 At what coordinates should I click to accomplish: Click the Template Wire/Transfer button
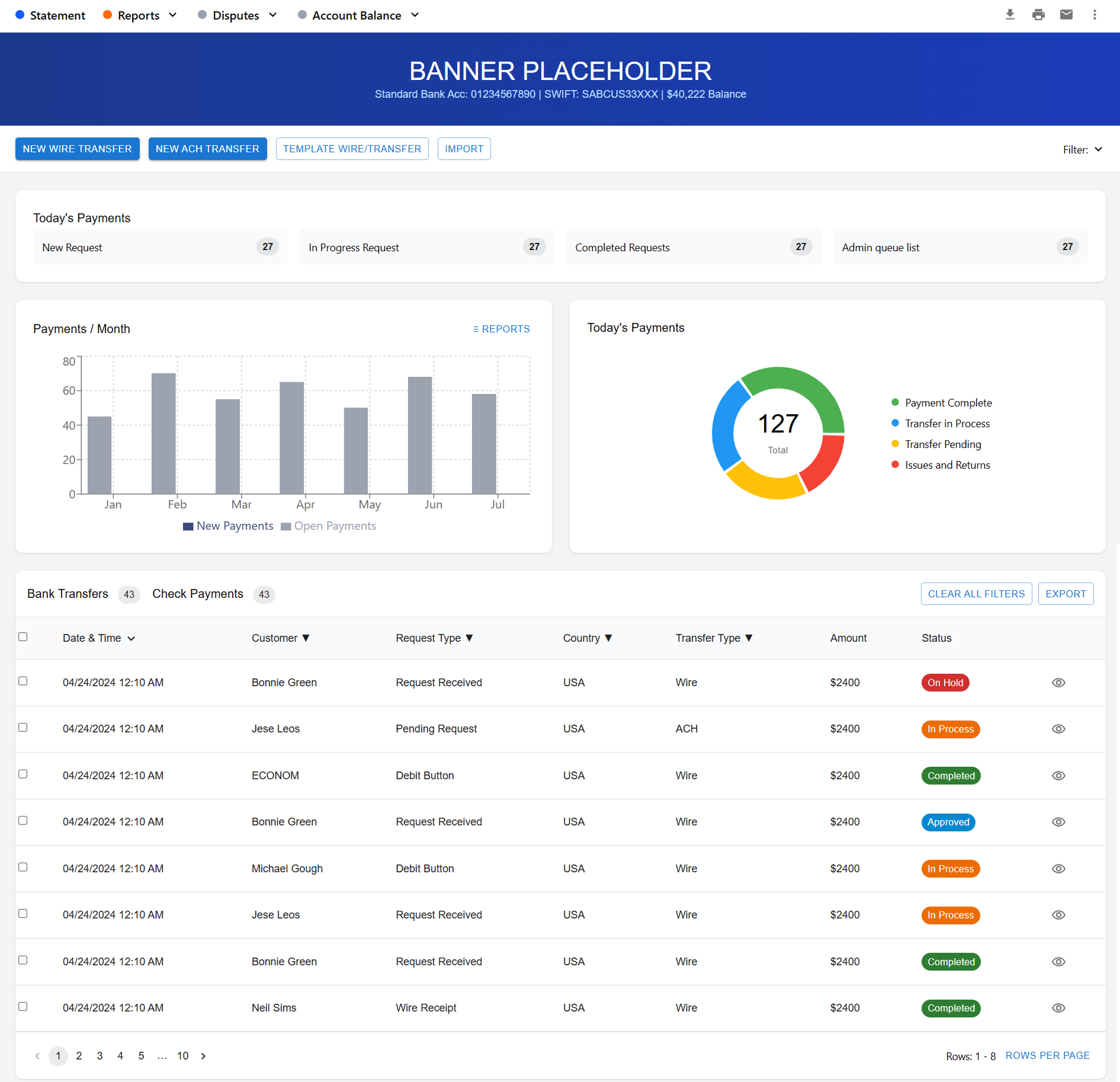click(352, 149)
